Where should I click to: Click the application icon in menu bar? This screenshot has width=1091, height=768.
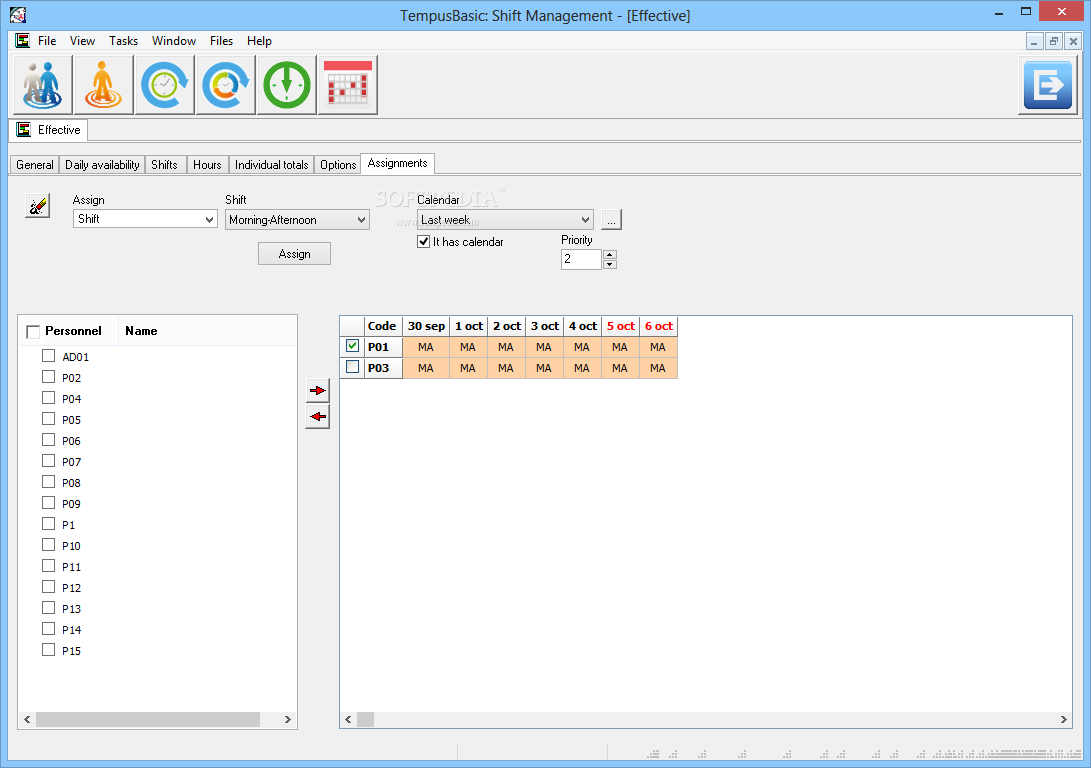22,40
